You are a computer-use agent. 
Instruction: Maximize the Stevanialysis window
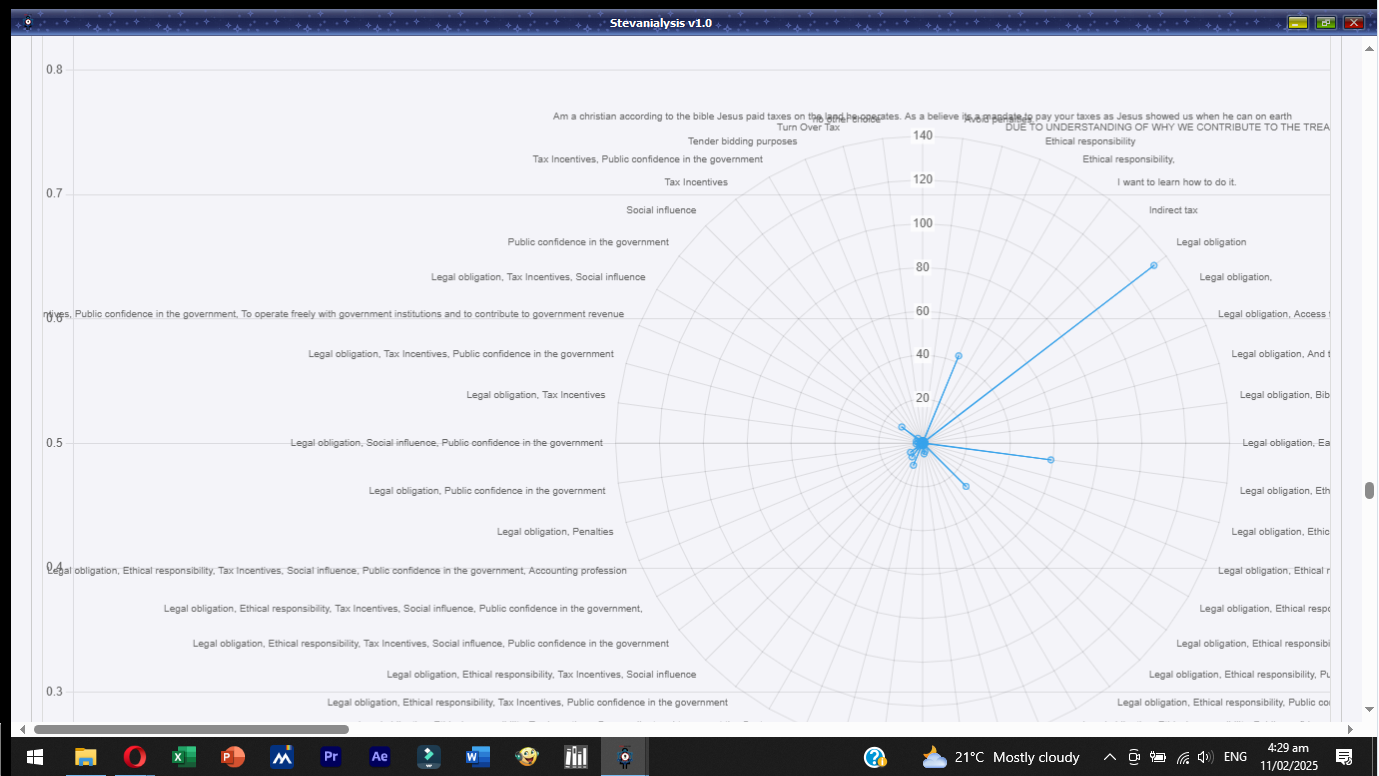point(1326,22)
